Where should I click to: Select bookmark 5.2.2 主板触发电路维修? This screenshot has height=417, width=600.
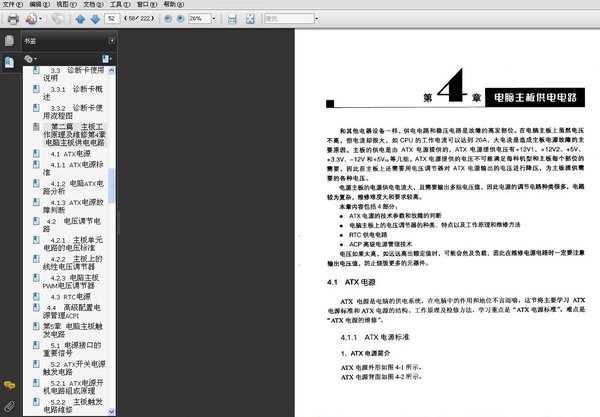pyautogui.click(x=73, y=406)
